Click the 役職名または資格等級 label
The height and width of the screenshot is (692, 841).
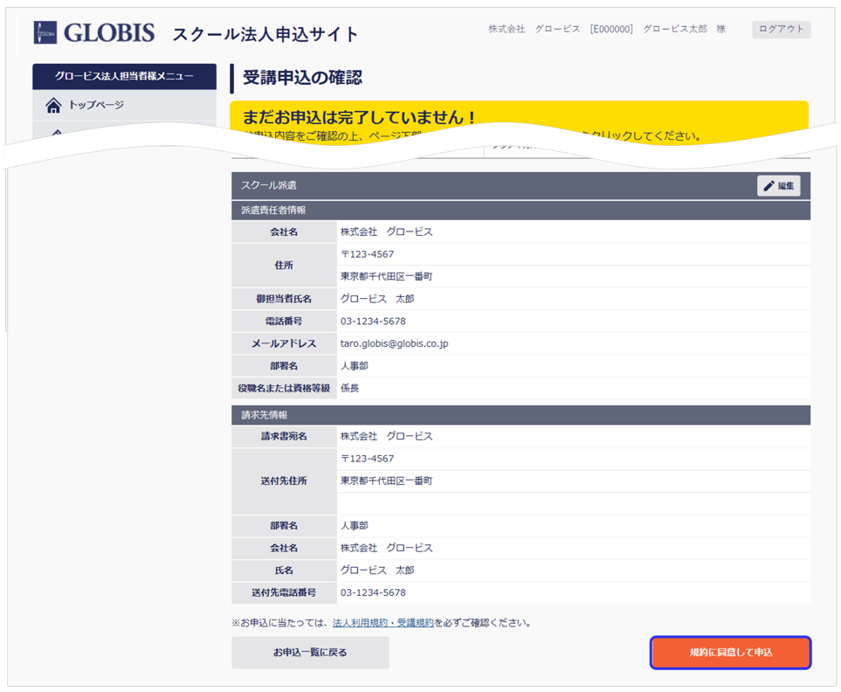coord(284,388)
